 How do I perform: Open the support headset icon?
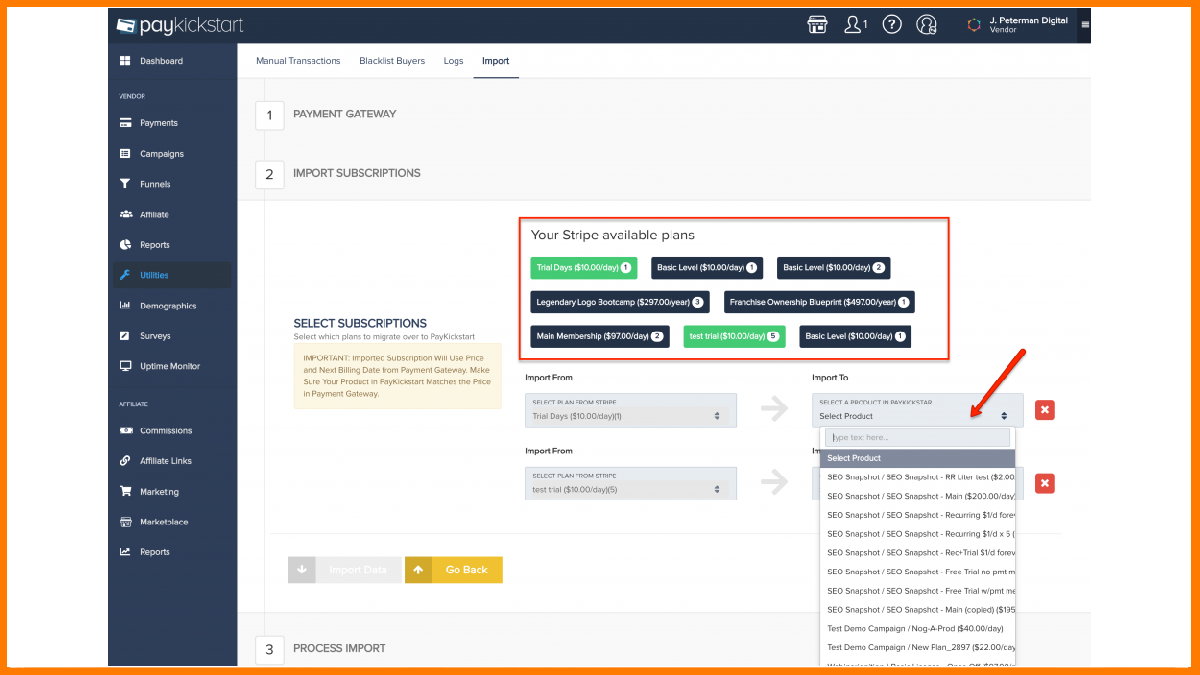(x=927, y=25)
